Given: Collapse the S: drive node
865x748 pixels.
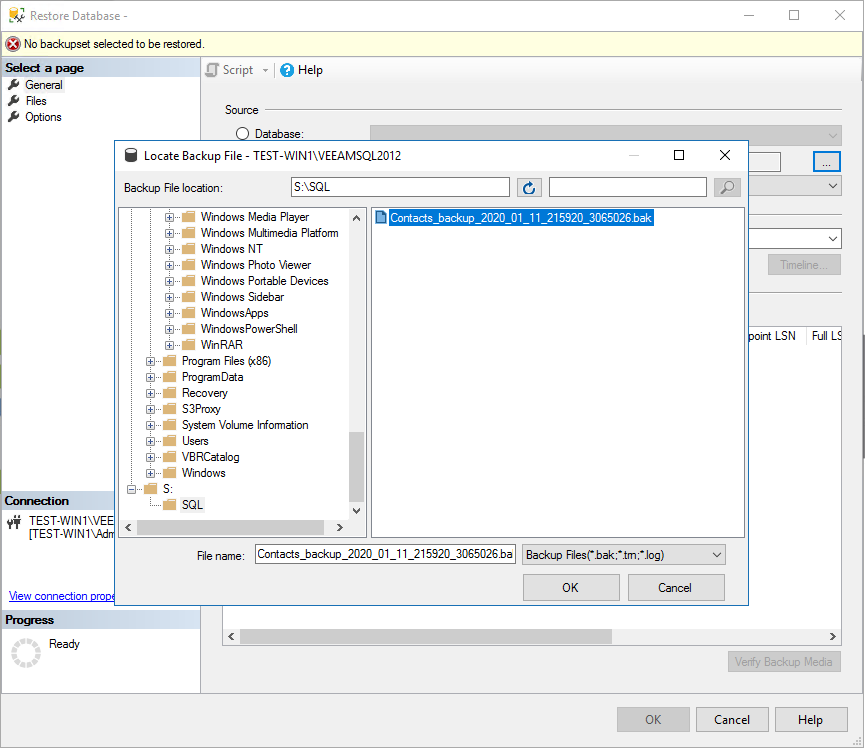Looking at the screenshot, I should tap(132, 489).
